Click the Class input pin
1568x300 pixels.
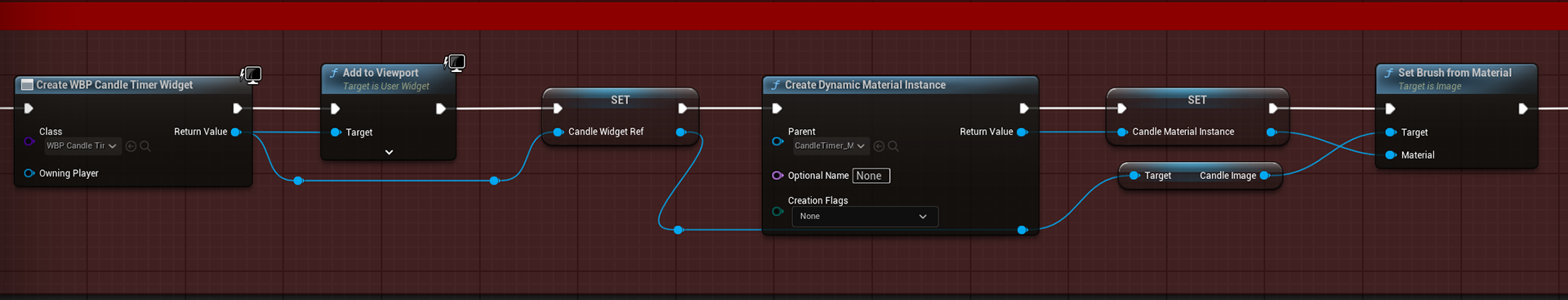click(x=29, y=141)
